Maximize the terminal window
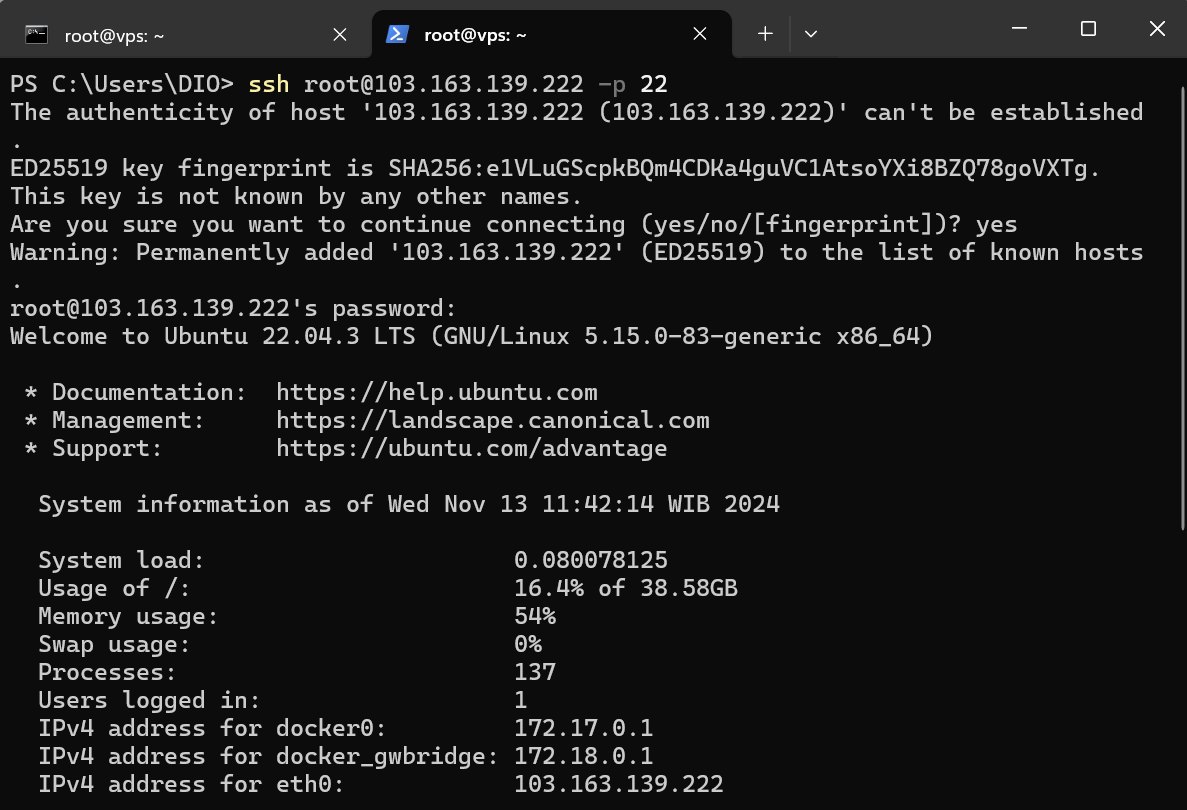Viewport: 1187px width, 810px height. (1089, 29)
